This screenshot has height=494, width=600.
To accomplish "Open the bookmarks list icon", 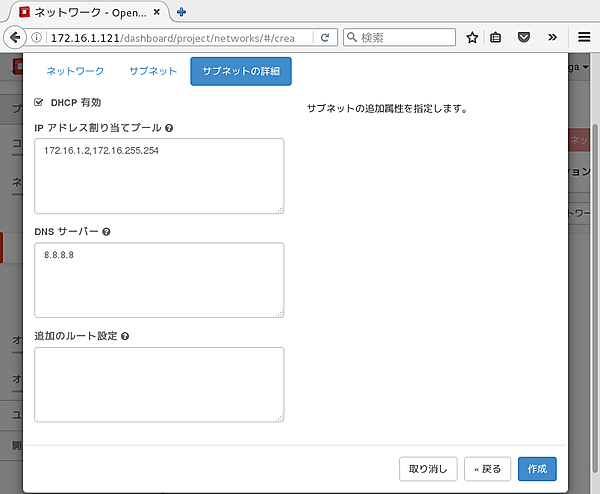I will (x=496, y=37).
